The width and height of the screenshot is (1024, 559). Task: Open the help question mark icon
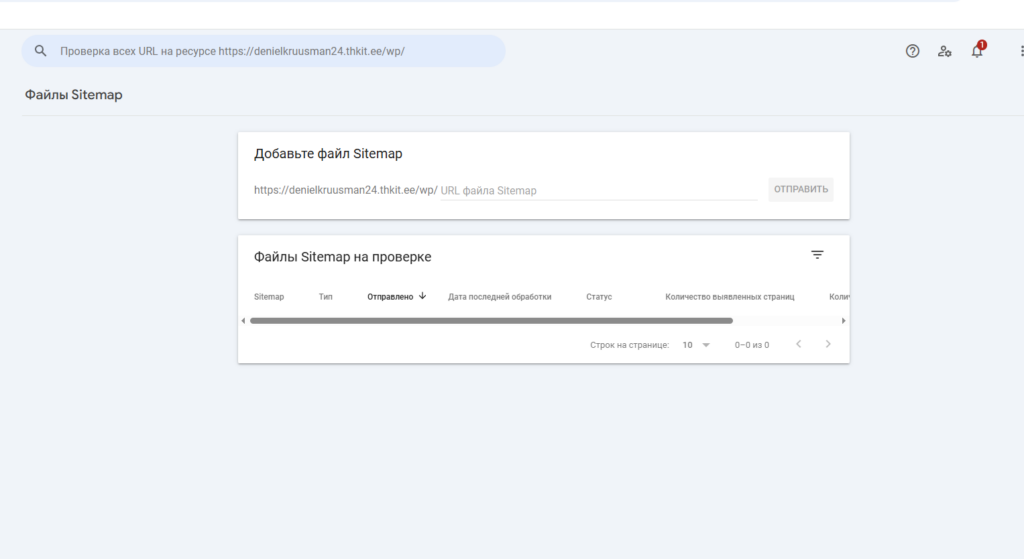pyautogui.click(x=912, y=51)
